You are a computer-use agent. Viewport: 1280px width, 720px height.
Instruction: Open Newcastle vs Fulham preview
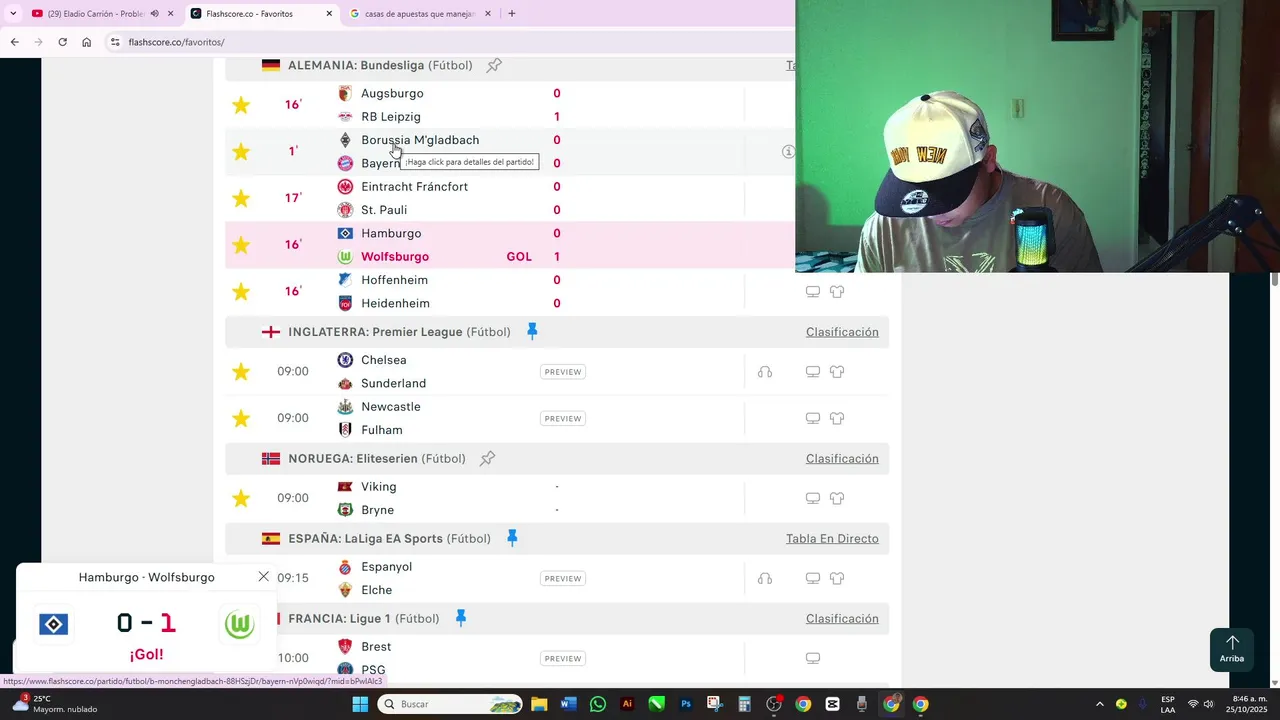tap(563, 419)
